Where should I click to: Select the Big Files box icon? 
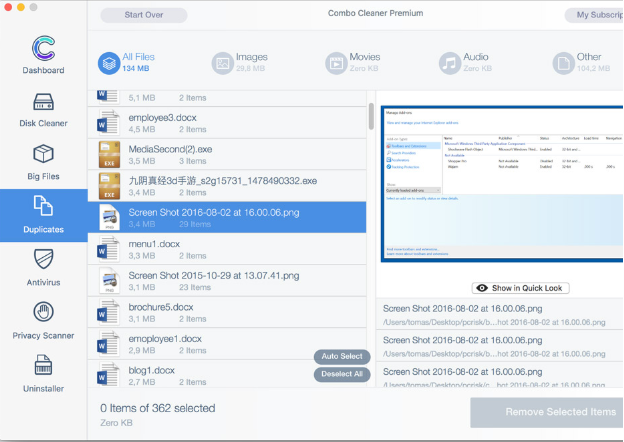tap(43, 156)
